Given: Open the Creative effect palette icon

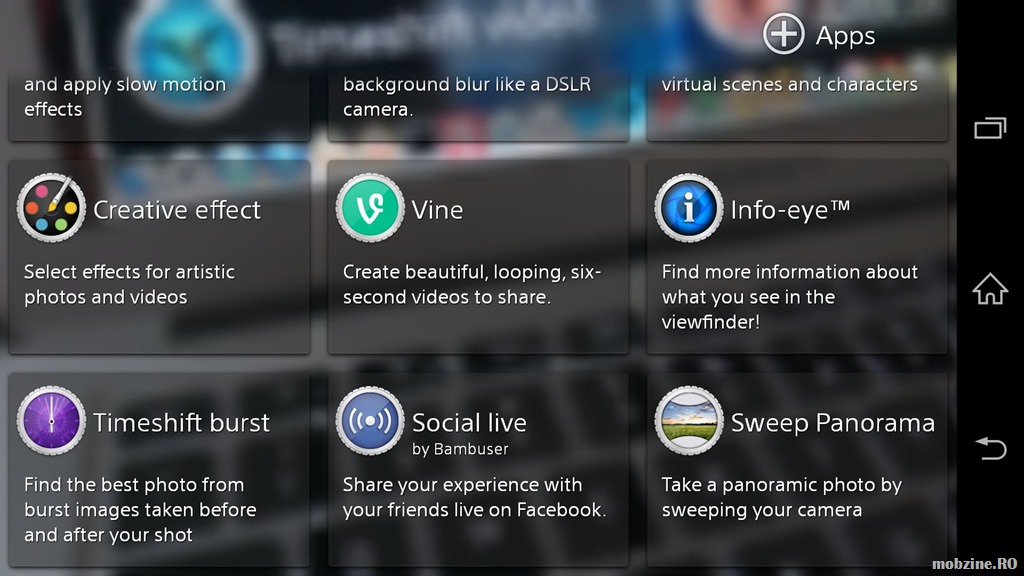Looking at the screenshot, I should coord(52,208).
